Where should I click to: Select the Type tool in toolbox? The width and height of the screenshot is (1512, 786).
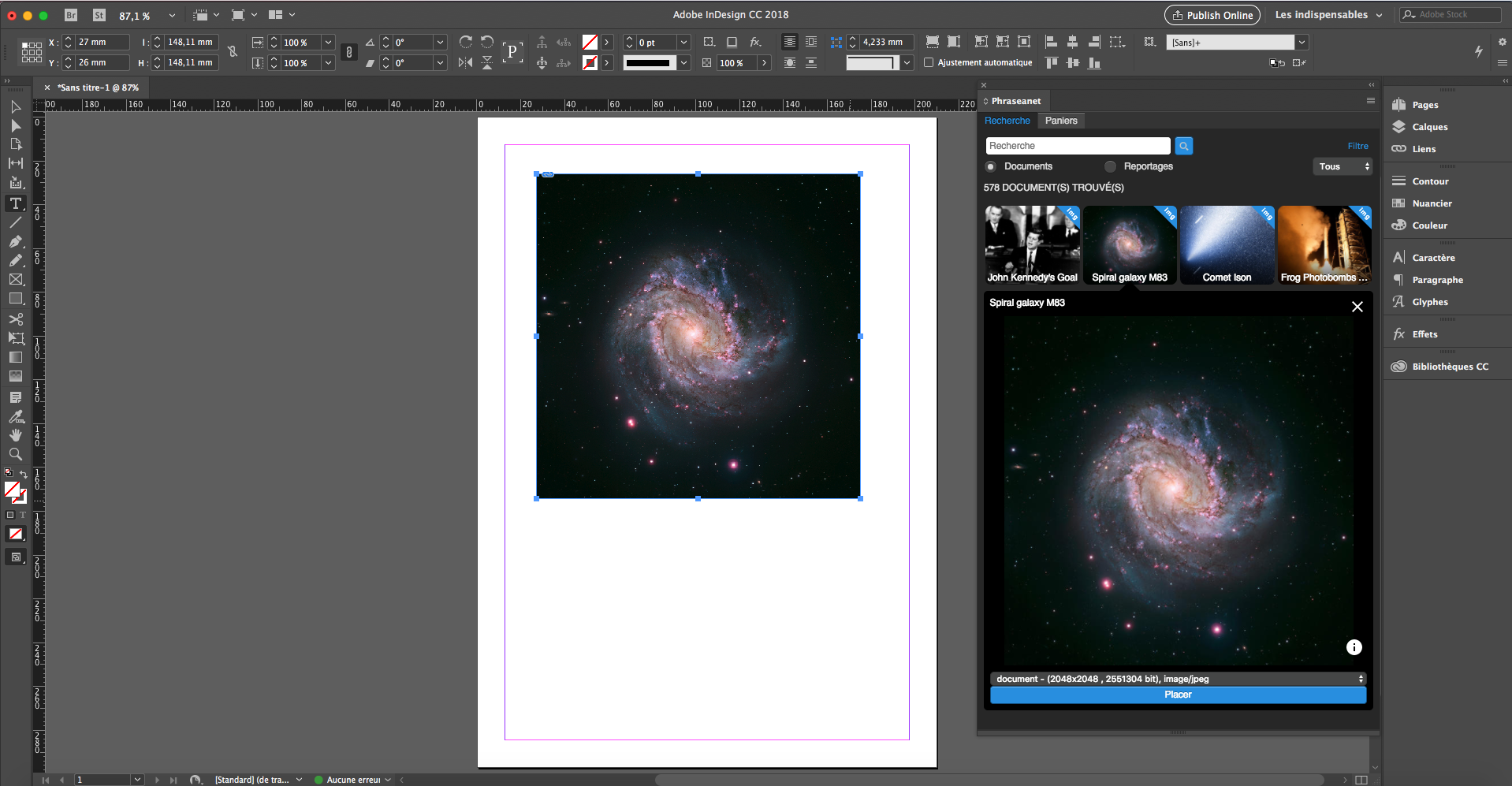pyautogui.click(x=16, y=203)
